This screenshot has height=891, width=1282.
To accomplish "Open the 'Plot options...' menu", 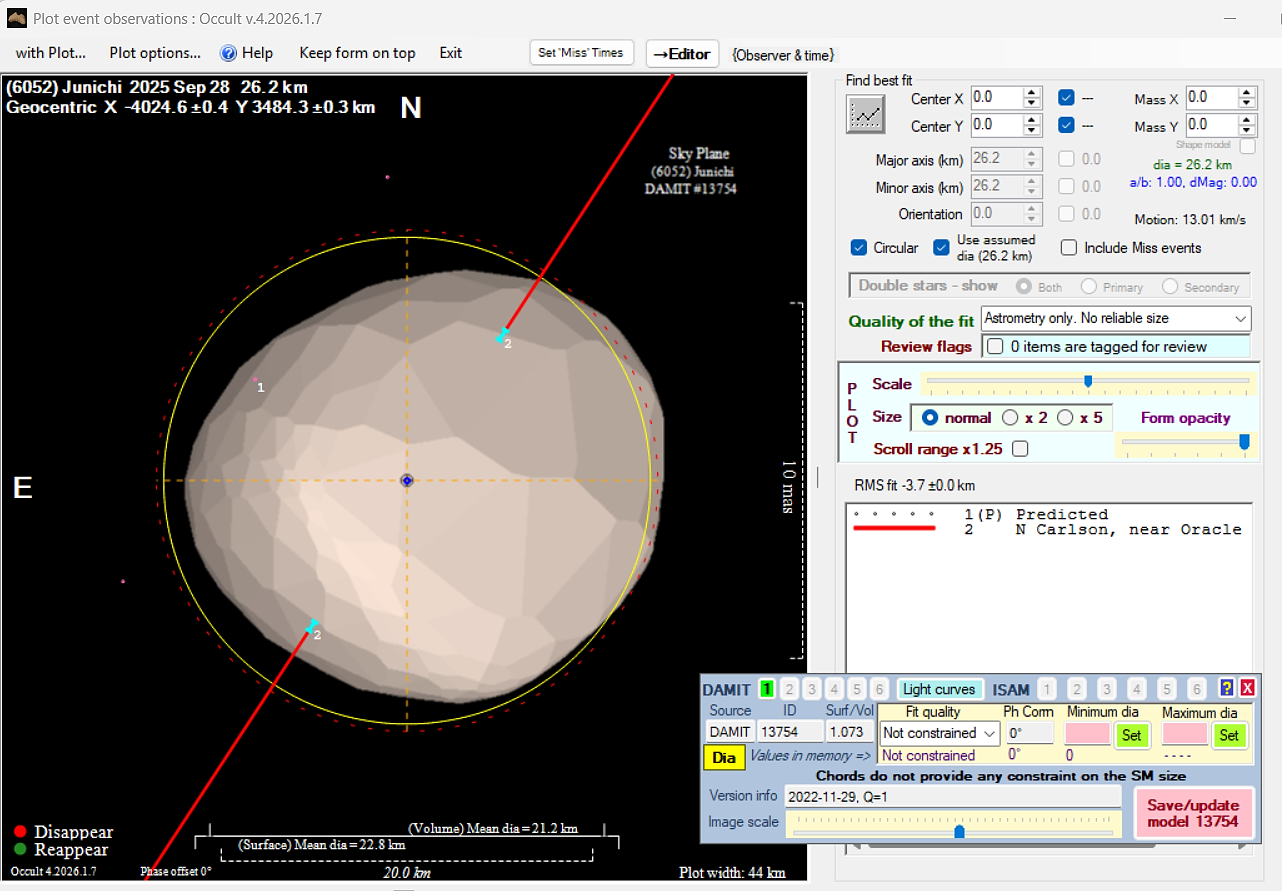I will [x=155, y=53].
